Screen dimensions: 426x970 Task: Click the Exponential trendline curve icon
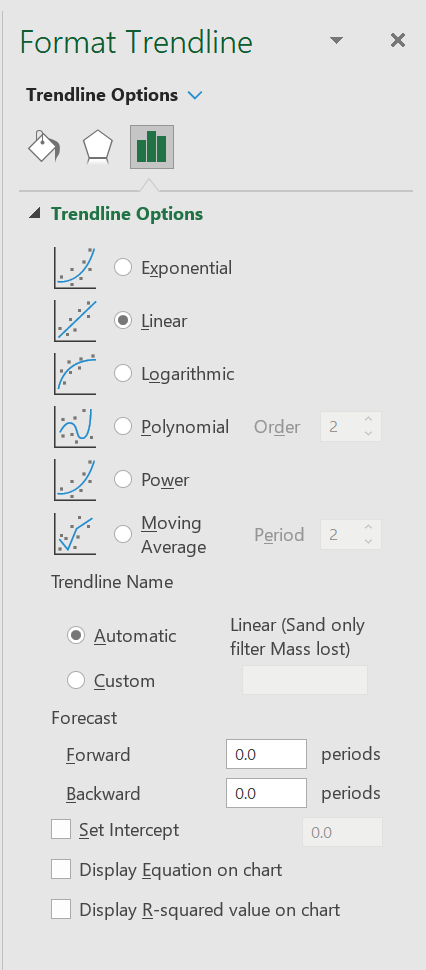coord(75,268)
